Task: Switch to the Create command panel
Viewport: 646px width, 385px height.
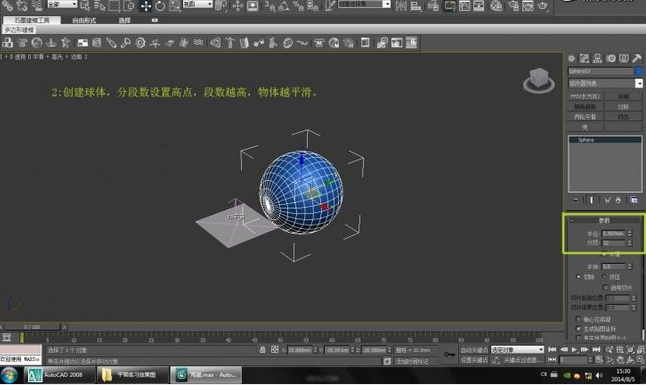Action: click(x=571, y=59)
